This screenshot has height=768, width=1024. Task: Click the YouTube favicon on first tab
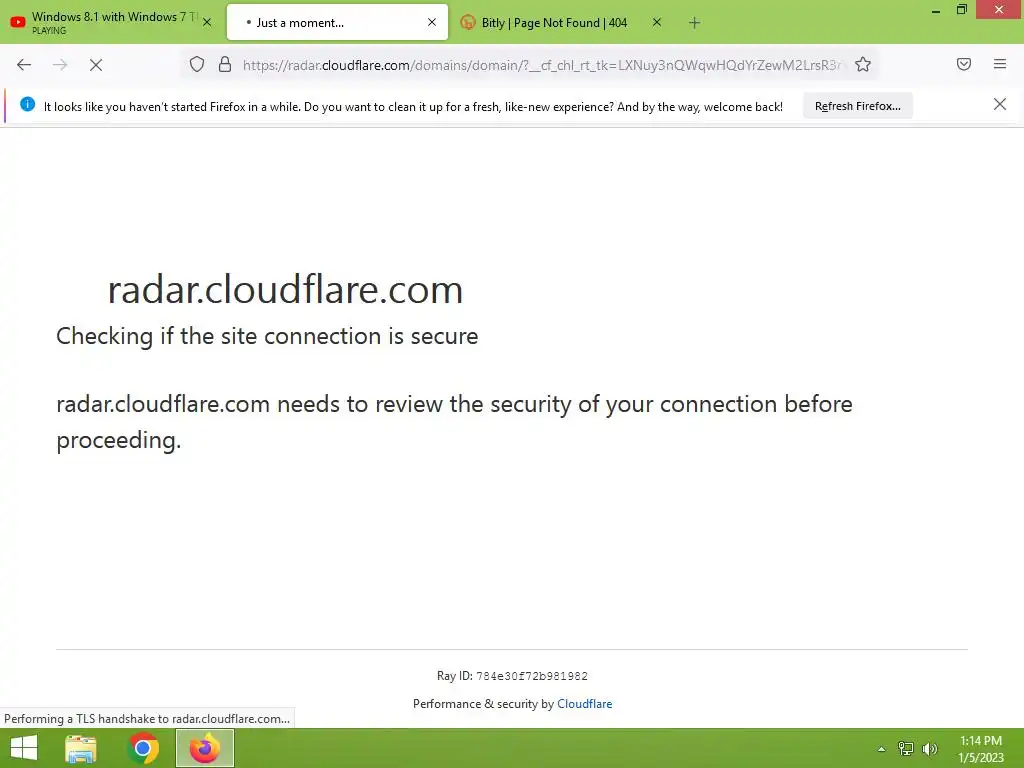[18, 22]
